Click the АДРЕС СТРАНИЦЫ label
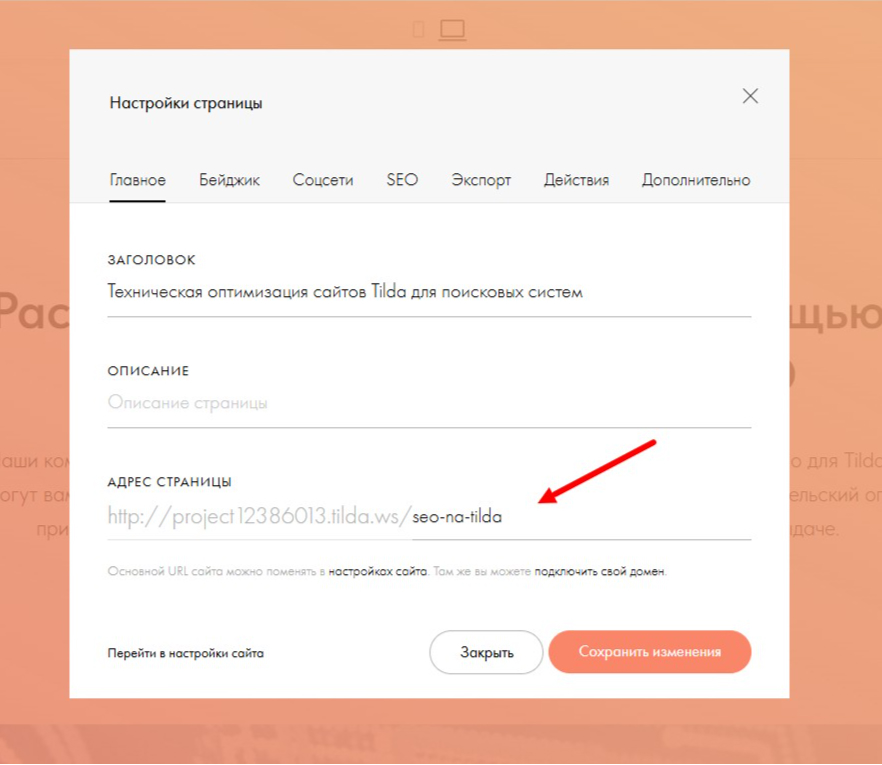The width and height of the screenshot is (882, 765). 169,482
